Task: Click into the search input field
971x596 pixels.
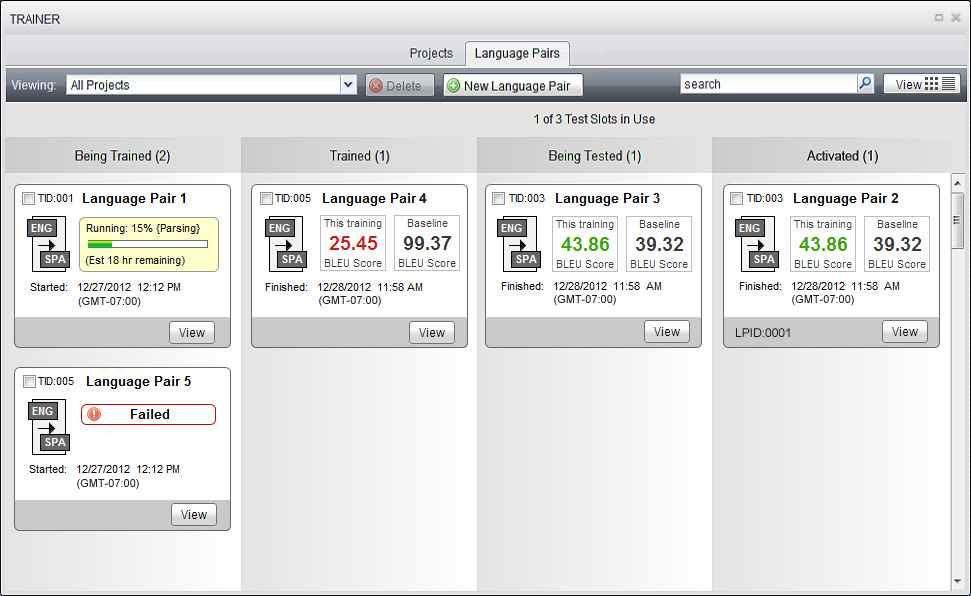Action: (767, 85)
